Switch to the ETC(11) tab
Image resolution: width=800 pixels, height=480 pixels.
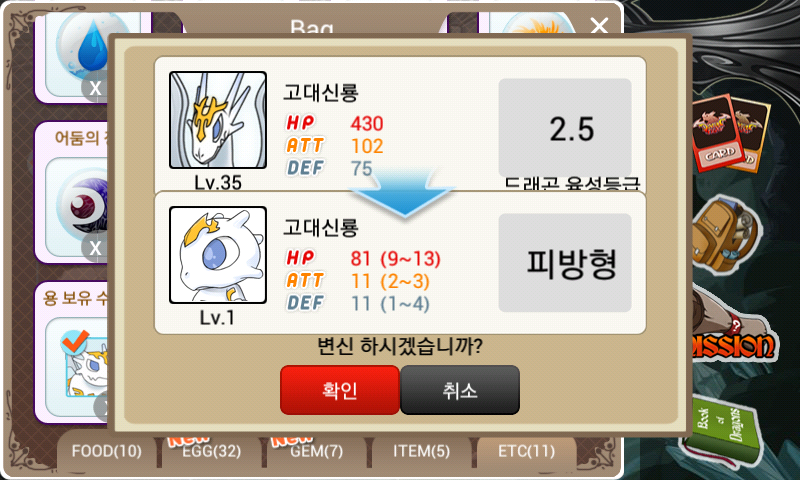pos(527,451)
